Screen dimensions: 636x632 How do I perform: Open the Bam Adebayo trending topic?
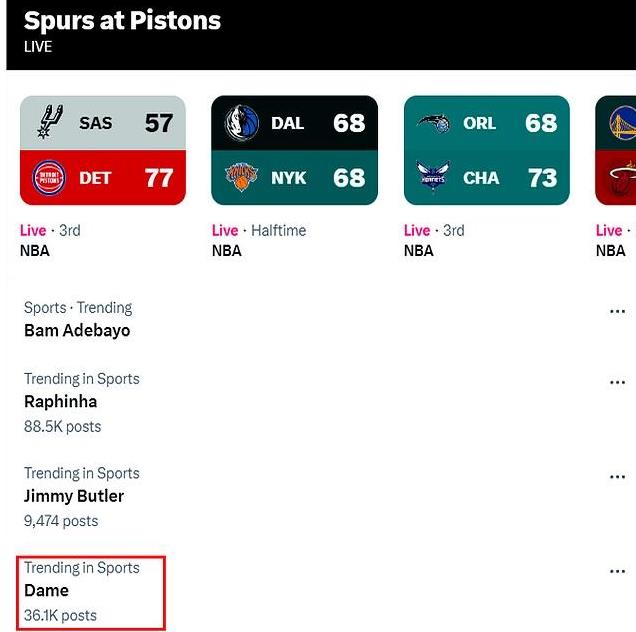click(77, 330)
